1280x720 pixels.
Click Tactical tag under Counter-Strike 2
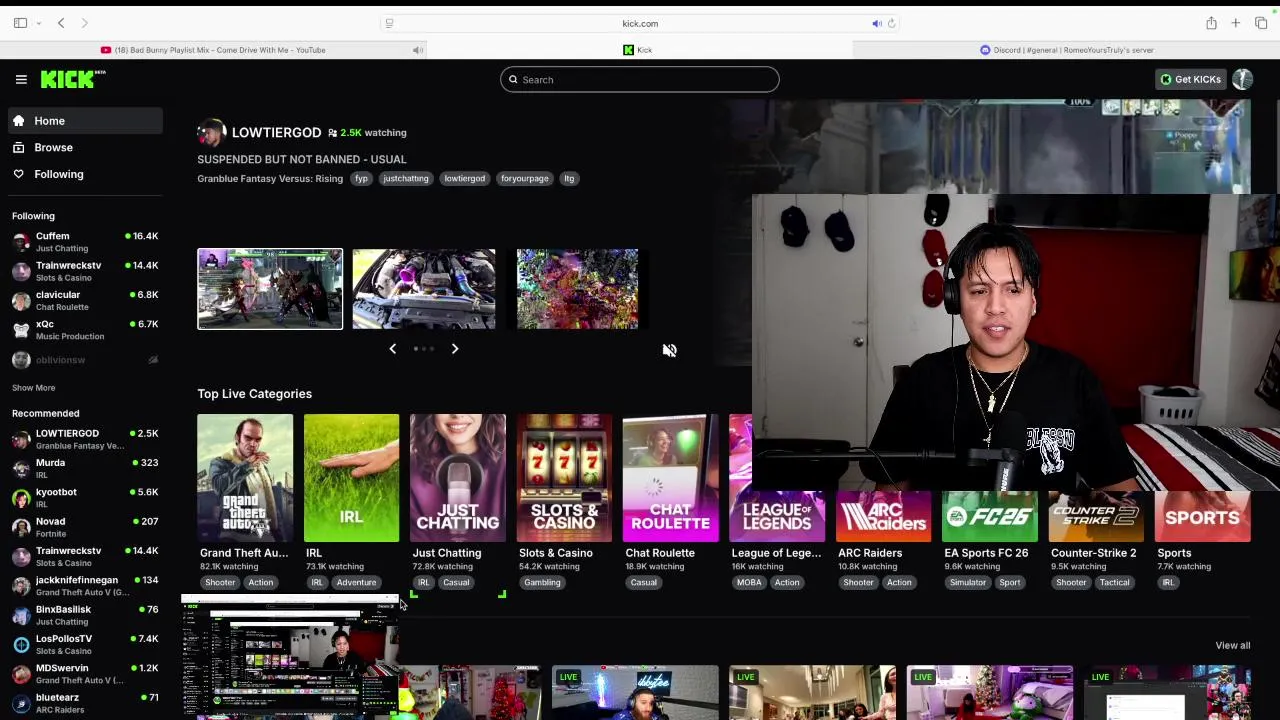pos(1114,583)
